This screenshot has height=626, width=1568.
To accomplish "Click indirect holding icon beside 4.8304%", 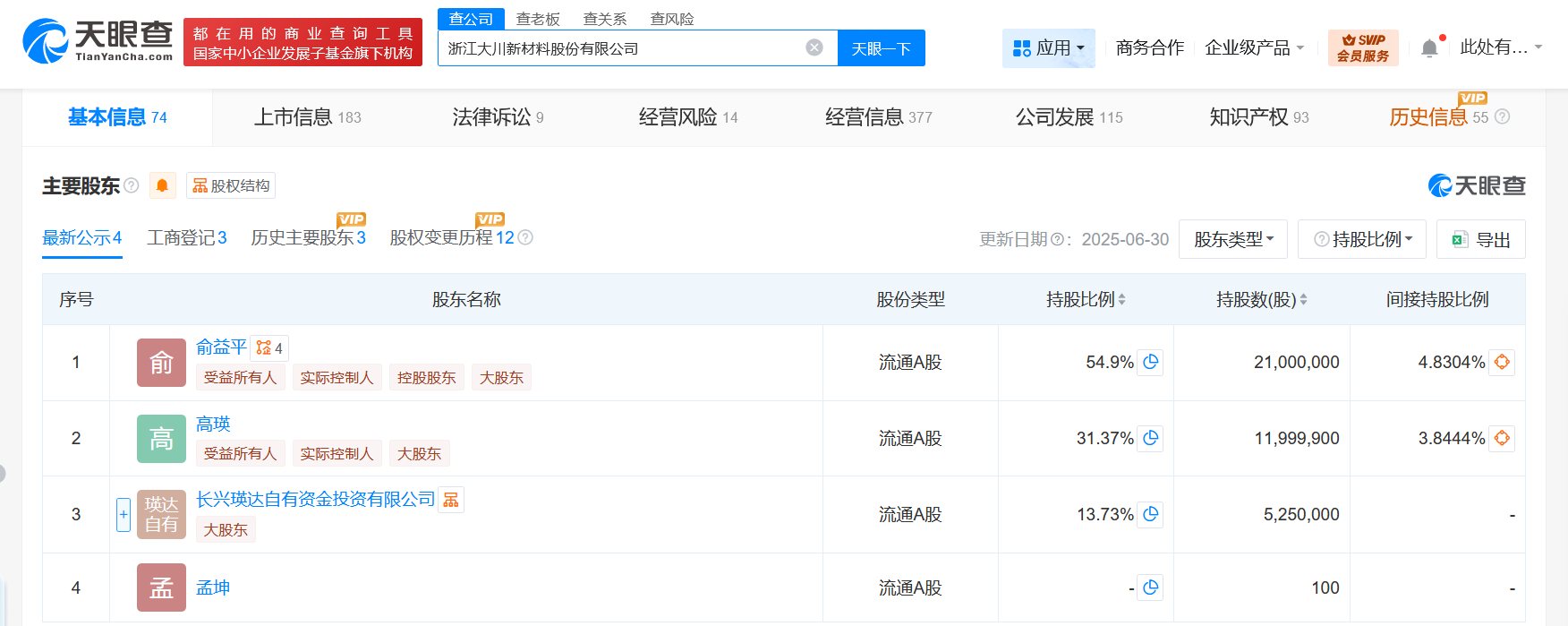I will [x=1502, y=362].
